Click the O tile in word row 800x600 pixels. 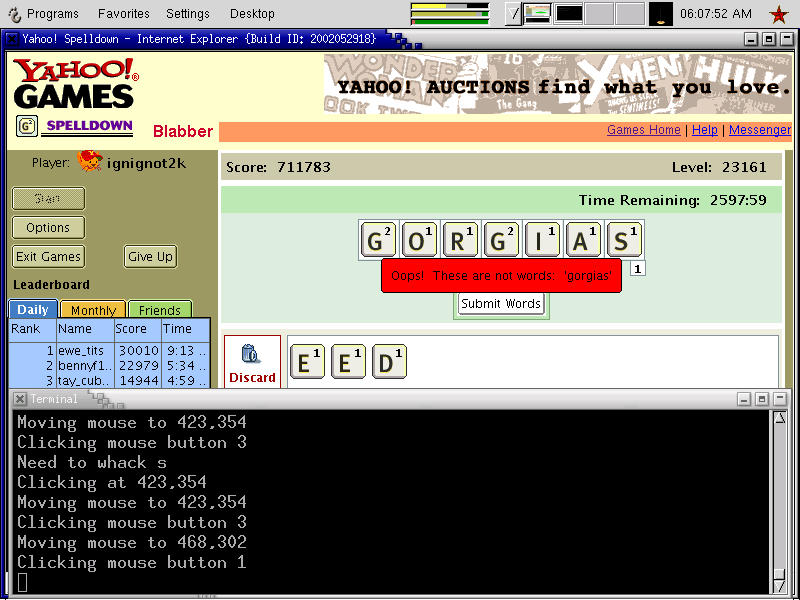419,240
